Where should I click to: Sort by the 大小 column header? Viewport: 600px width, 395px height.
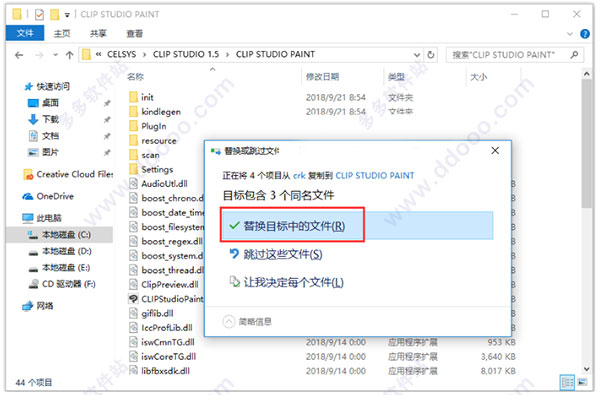478,77
